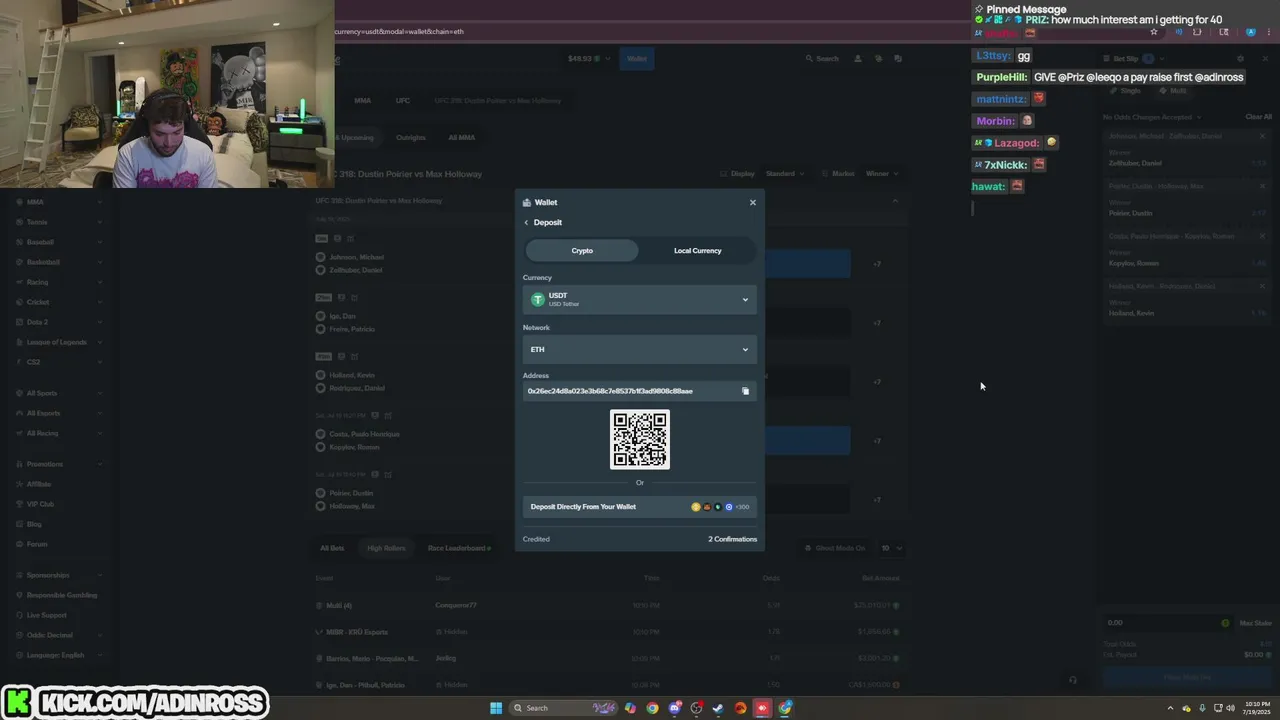
Task: Open Steam from the taskbar
Action: point(718,708)
